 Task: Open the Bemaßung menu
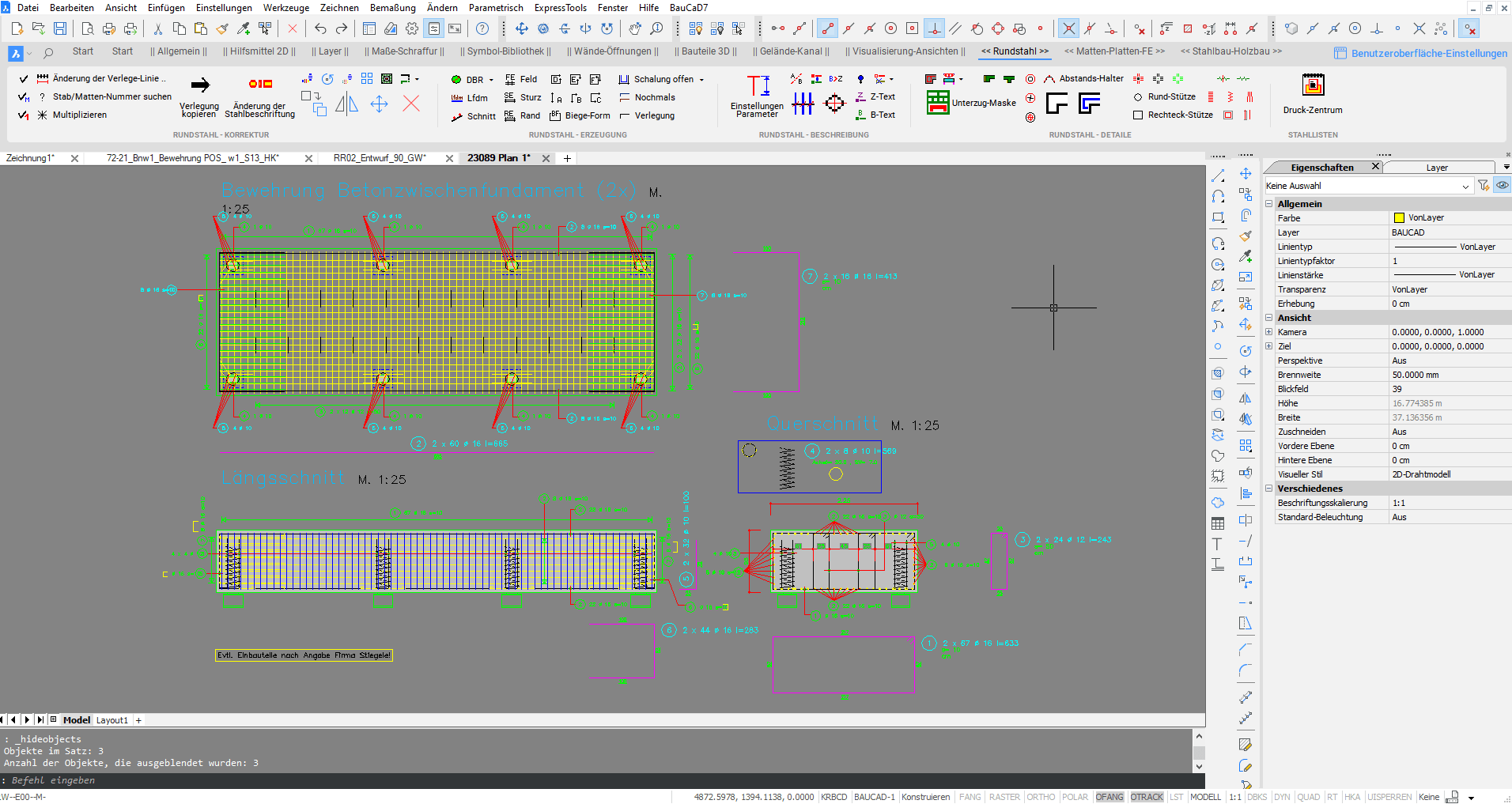(x=392, y=8)
